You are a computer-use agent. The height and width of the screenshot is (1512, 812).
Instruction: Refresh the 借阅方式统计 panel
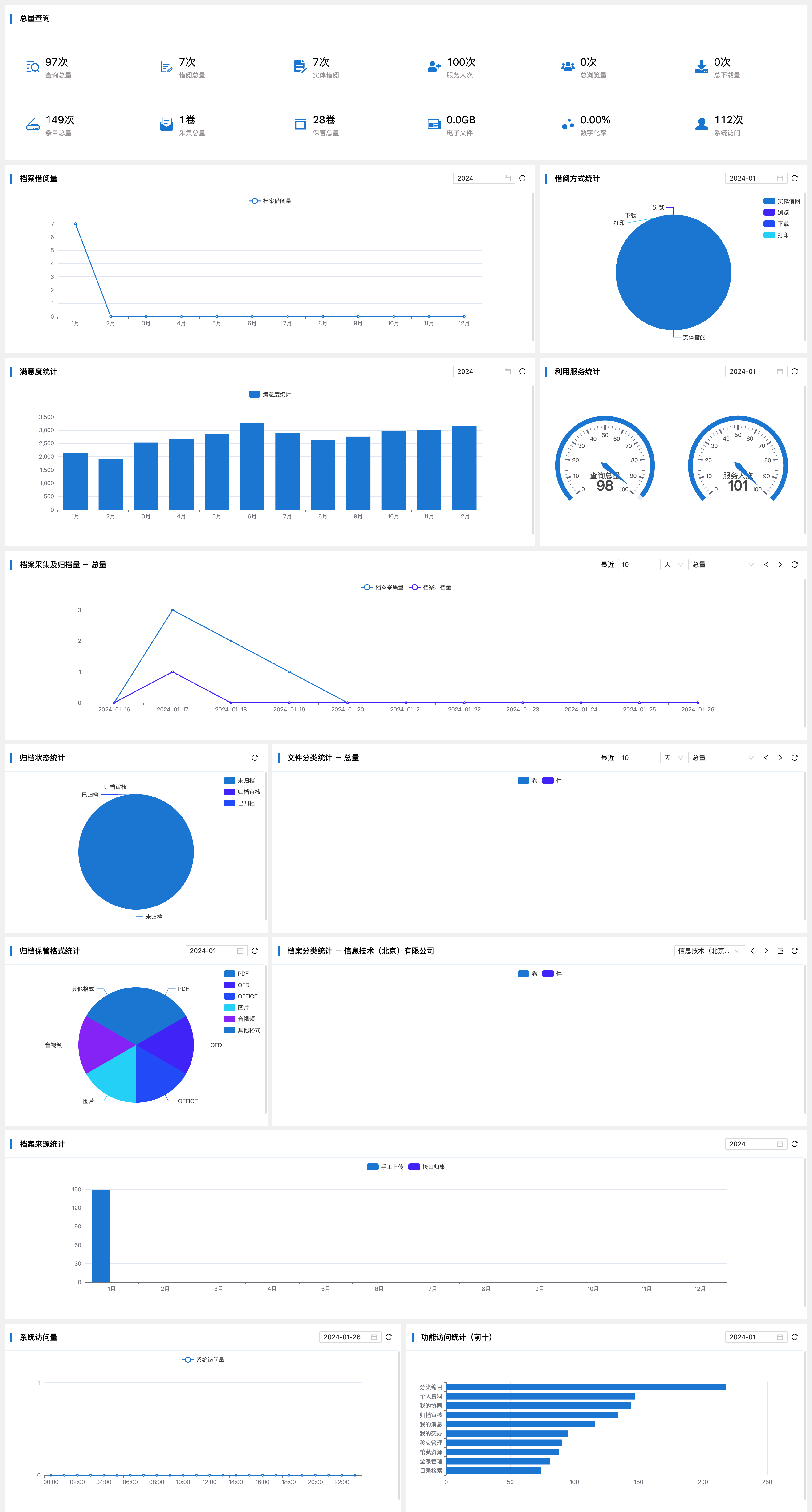(794, 179)
